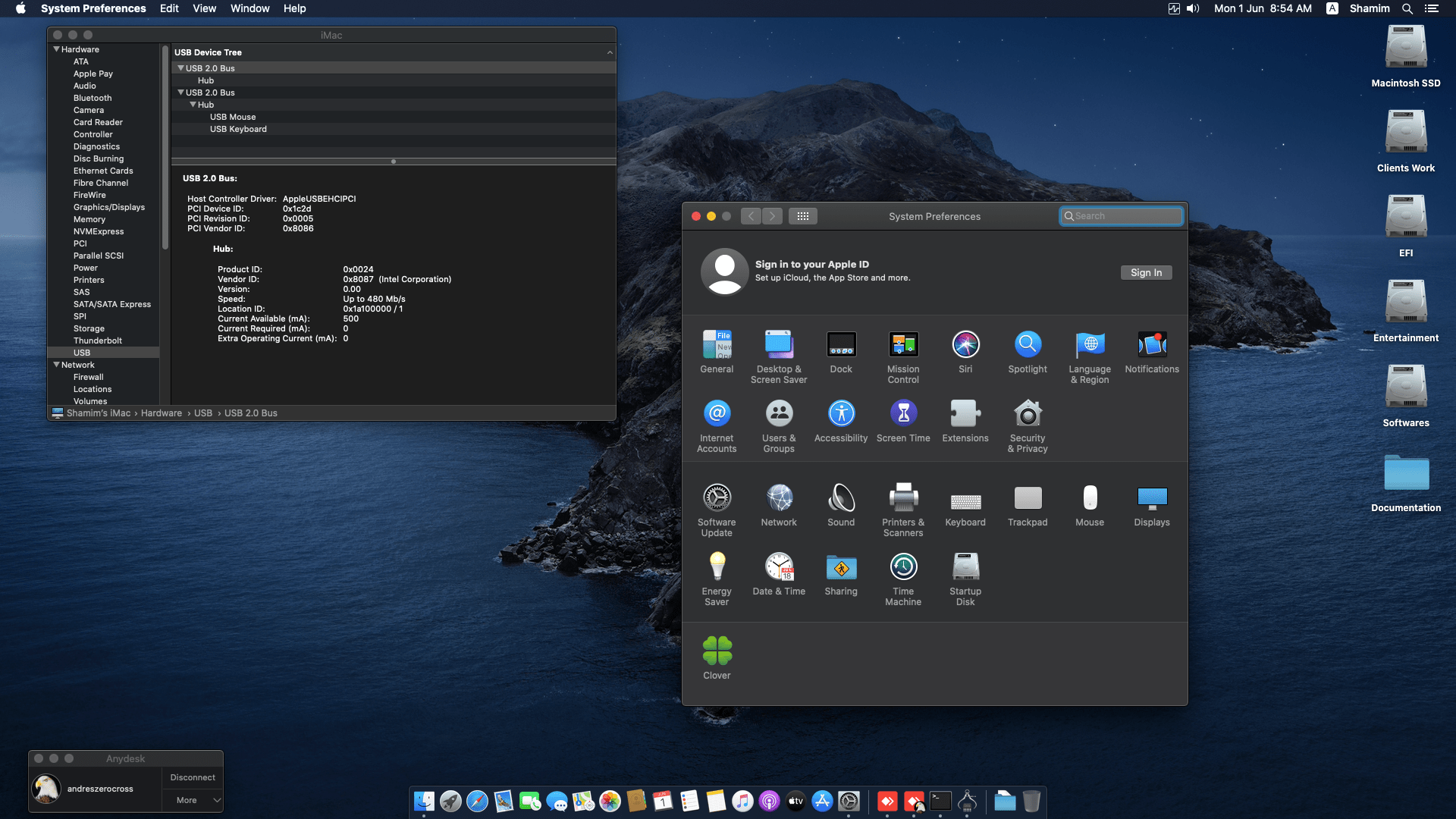Image resolution: width=1456 pixels, height=819 pixels.
Task: Open Time Machine preferences
Action: coord(903,579)
